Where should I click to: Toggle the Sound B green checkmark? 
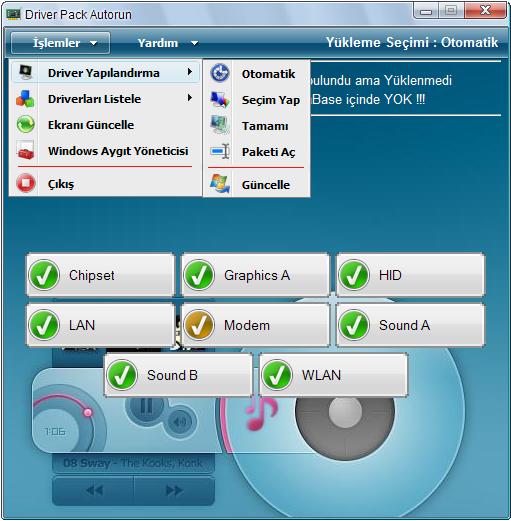[x=122, y=375]
